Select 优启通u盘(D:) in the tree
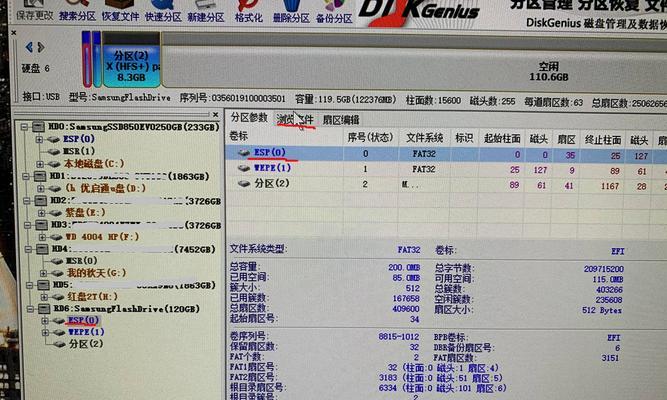Viewport: 667px width, 400px height. [105, 188]
